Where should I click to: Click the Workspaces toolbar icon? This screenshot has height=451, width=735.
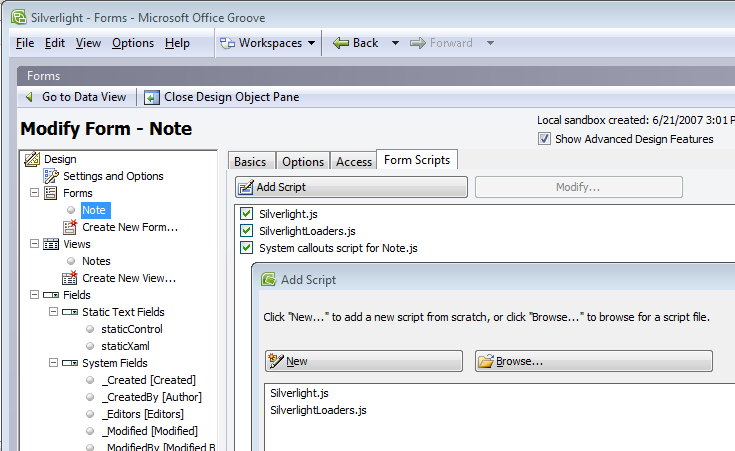tap(227, 43)
